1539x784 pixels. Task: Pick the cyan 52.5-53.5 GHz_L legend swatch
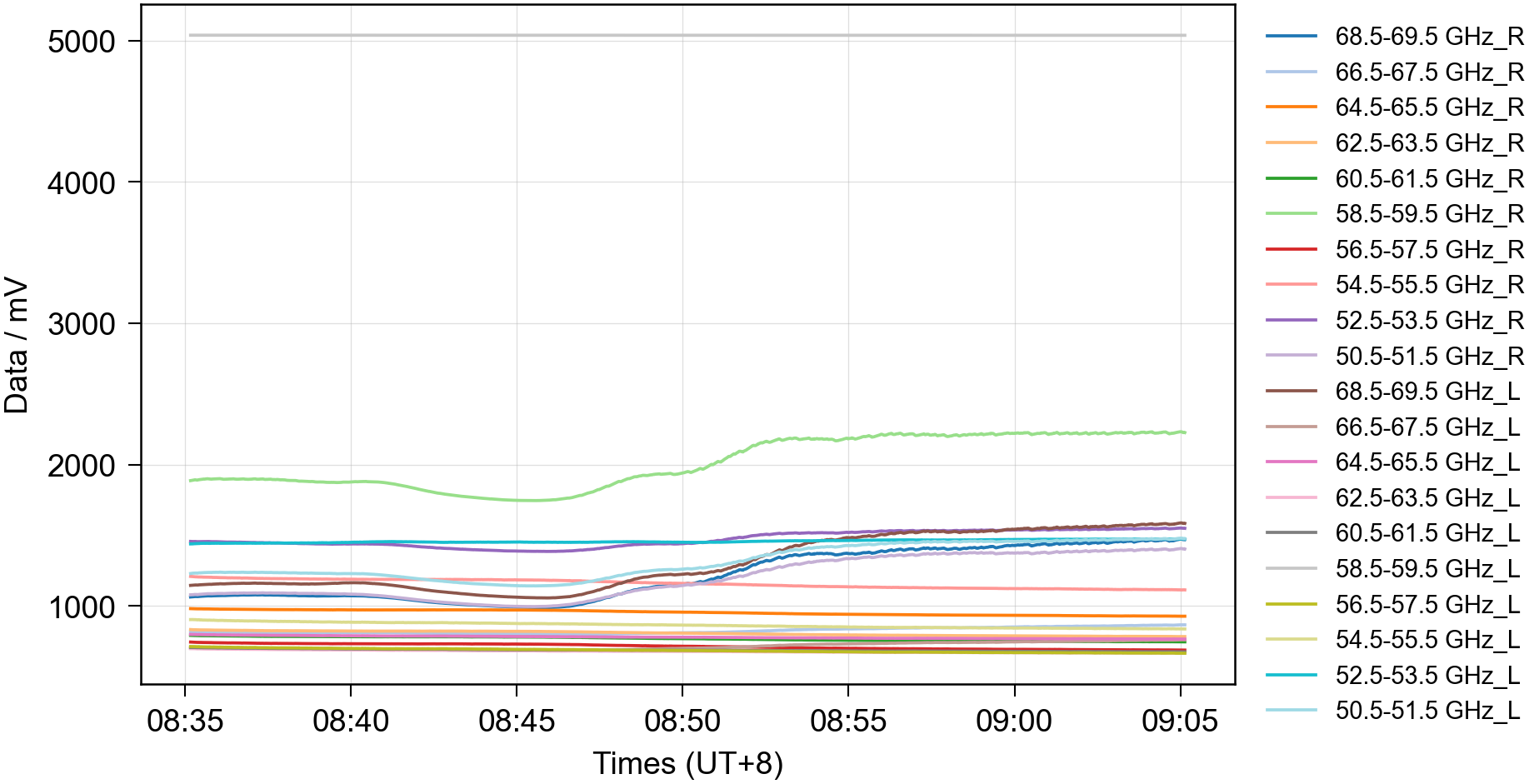point(1291,676)
